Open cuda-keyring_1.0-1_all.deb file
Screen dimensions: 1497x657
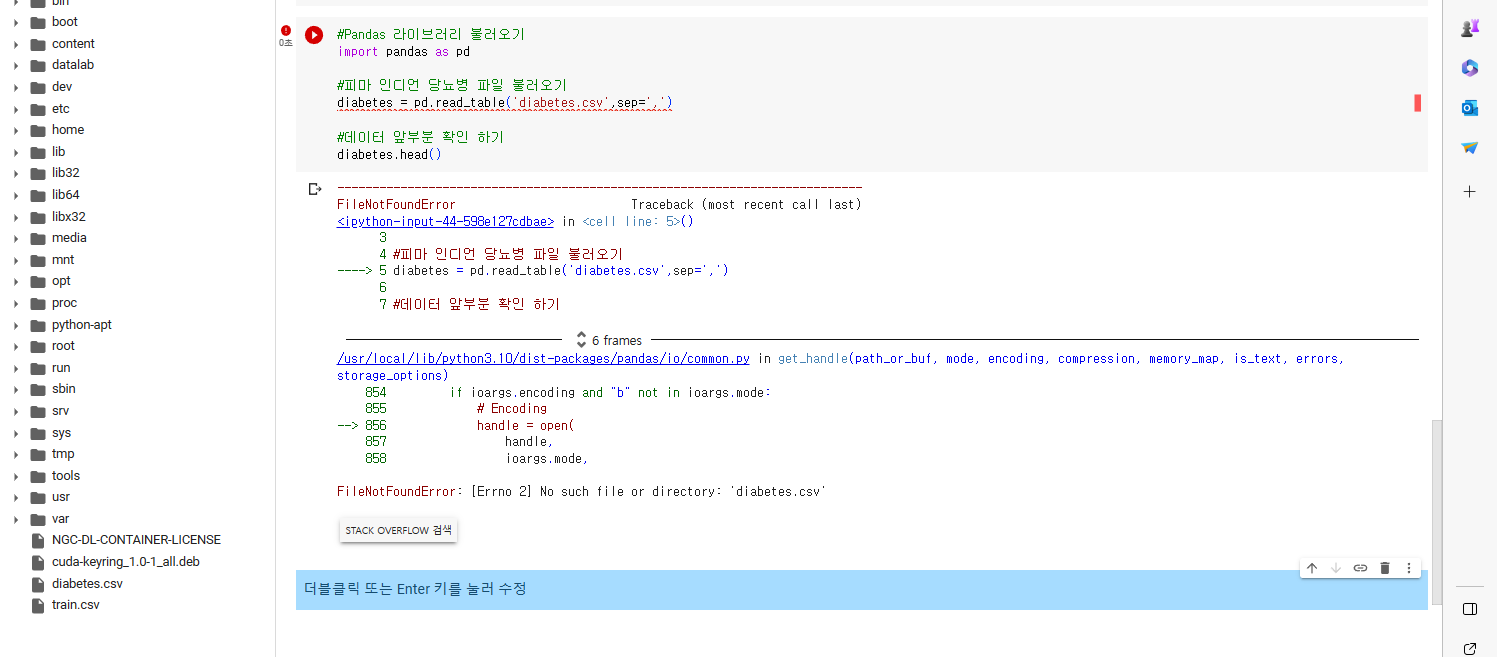point(126,562)
